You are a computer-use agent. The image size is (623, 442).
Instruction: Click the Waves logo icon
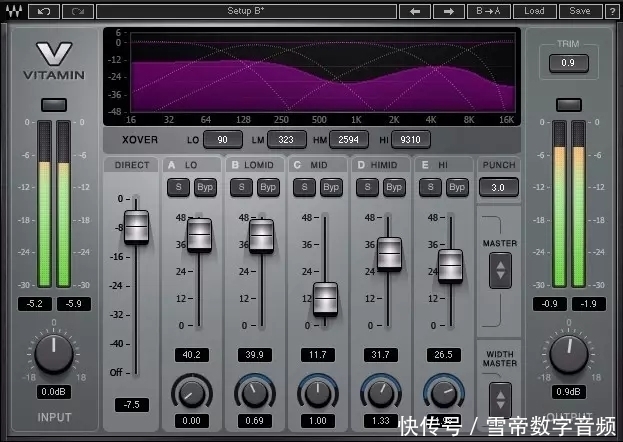point(13,11)
